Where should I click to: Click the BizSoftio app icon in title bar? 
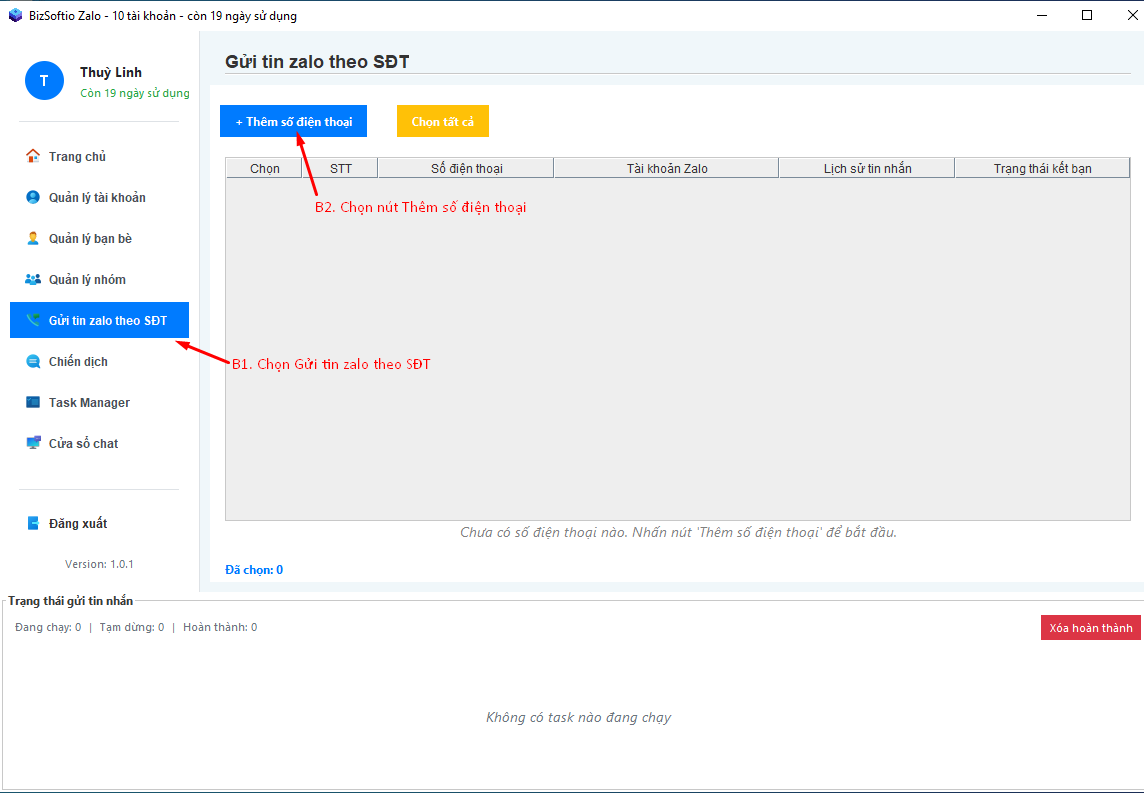click(x=15, y=15)
